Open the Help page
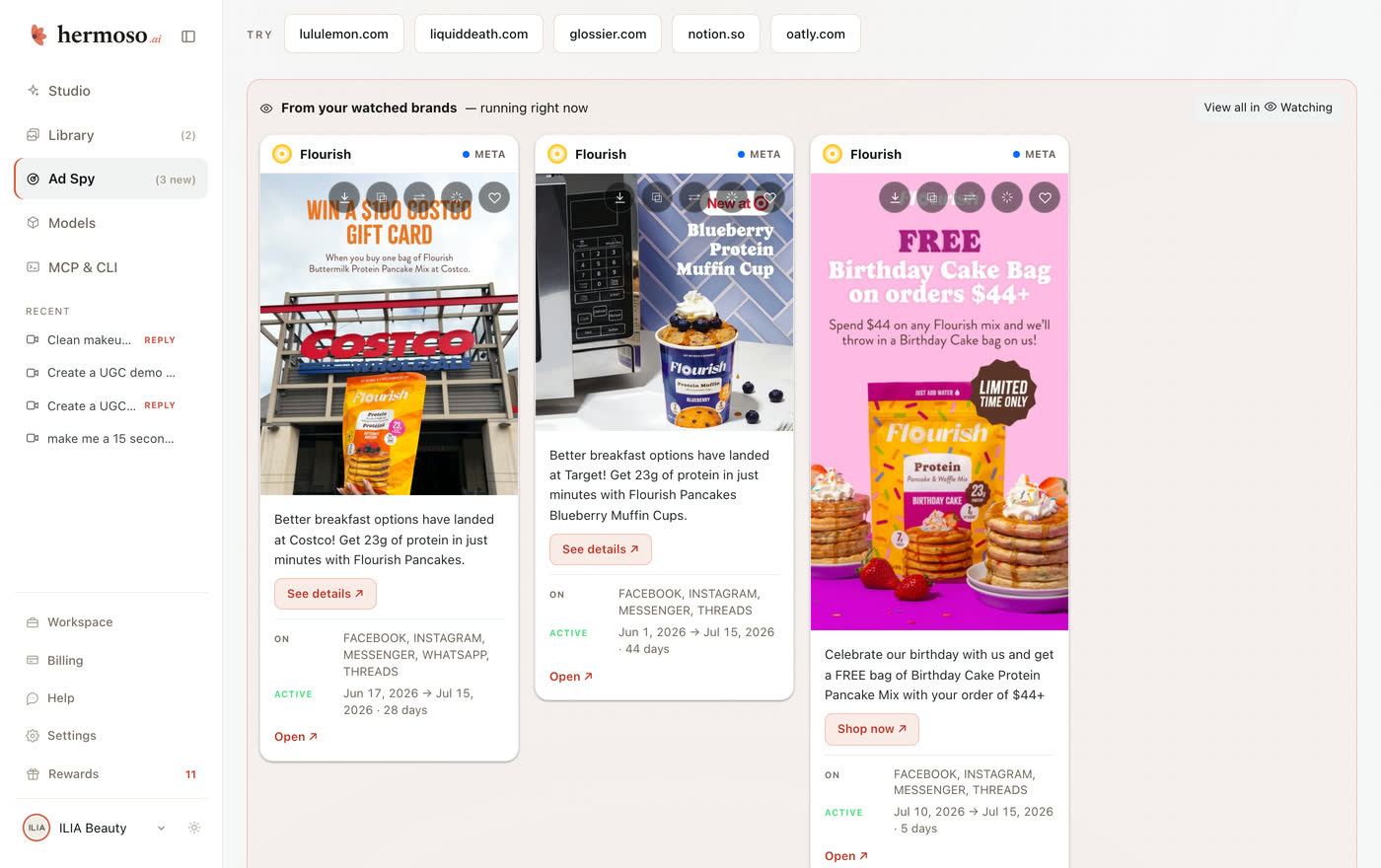This screenshot has width=1381, height=868. (x=110, y=698)
